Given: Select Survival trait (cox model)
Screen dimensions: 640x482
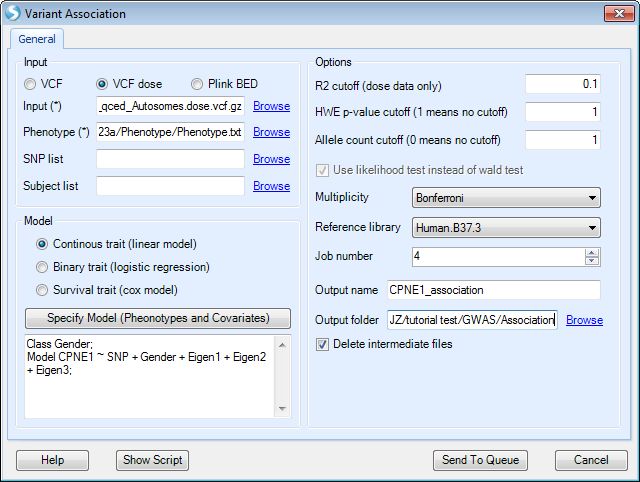Looking at the screenshot, I should coord(42,290).
